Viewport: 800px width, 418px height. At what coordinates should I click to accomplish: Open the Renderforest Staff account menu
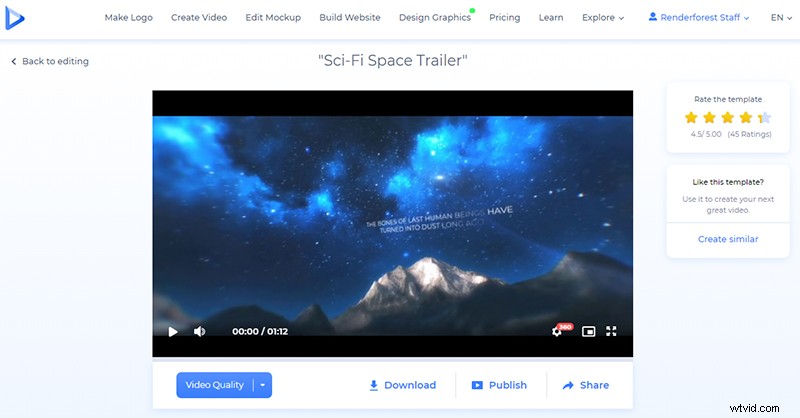(699, 17)
